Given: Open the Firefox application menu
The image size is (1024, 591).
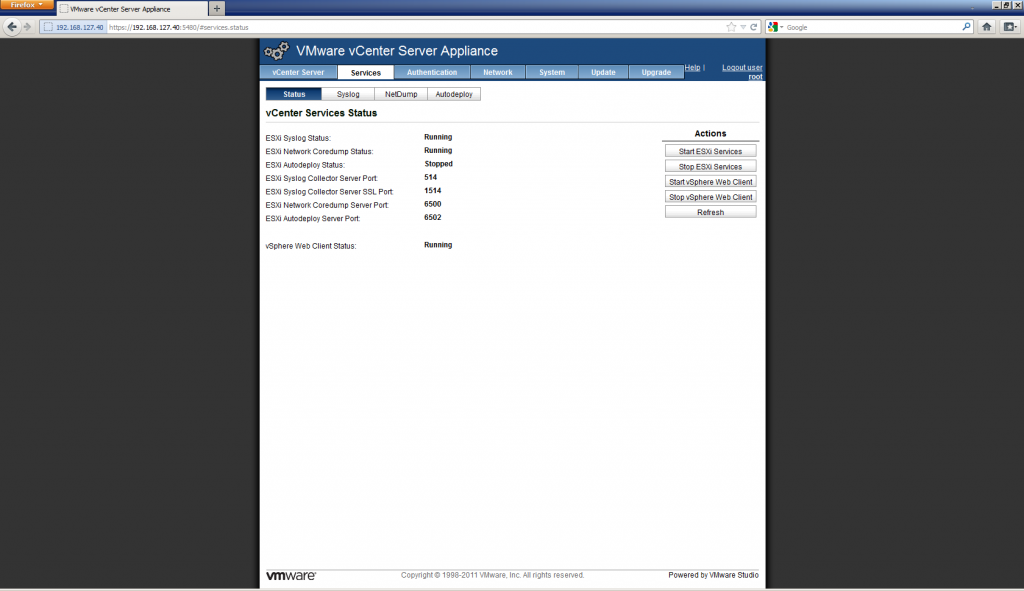Looking at the screenshot, I should 27,5.
